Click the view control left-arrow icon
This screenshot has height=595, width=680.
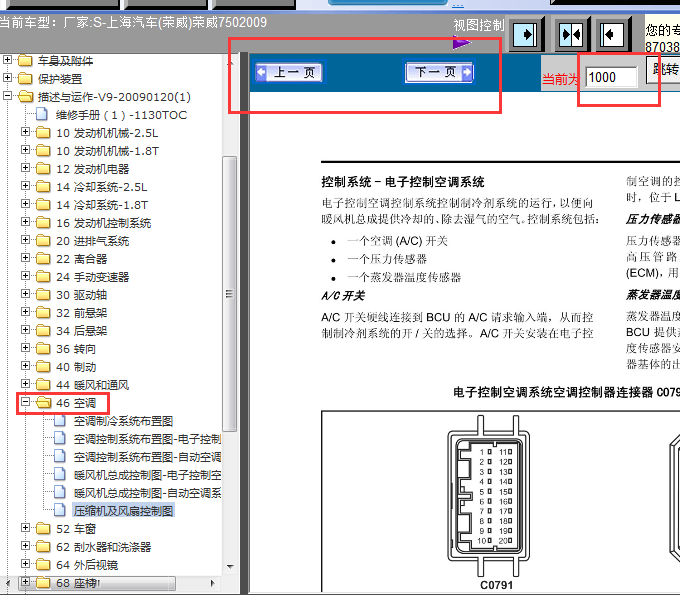click(x=611, y=34)
